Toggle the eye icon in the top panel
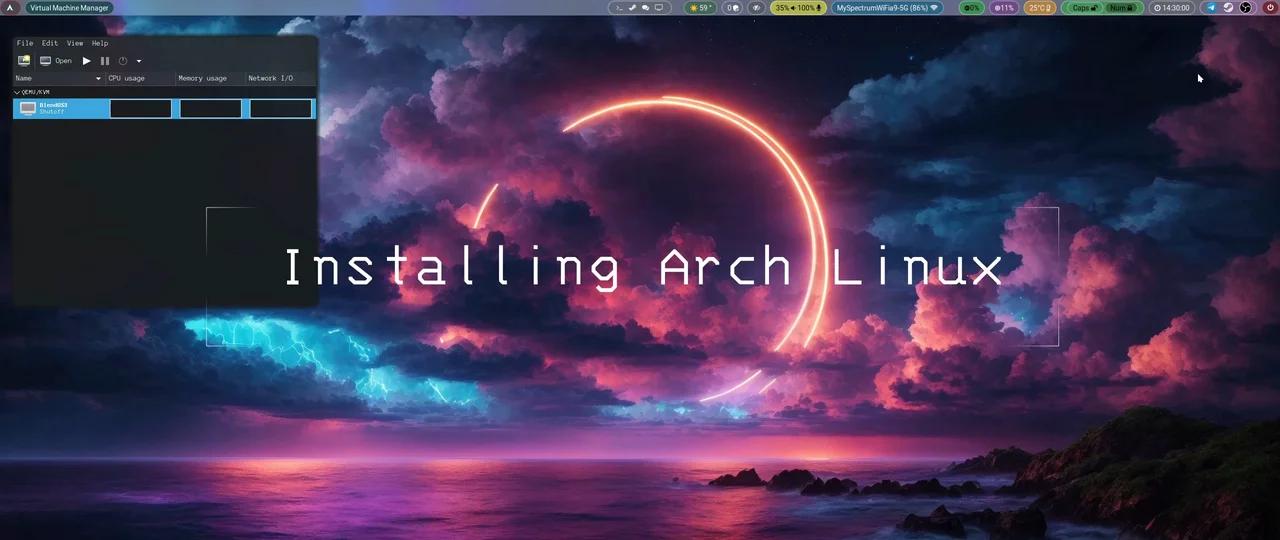 coord(756,7)
